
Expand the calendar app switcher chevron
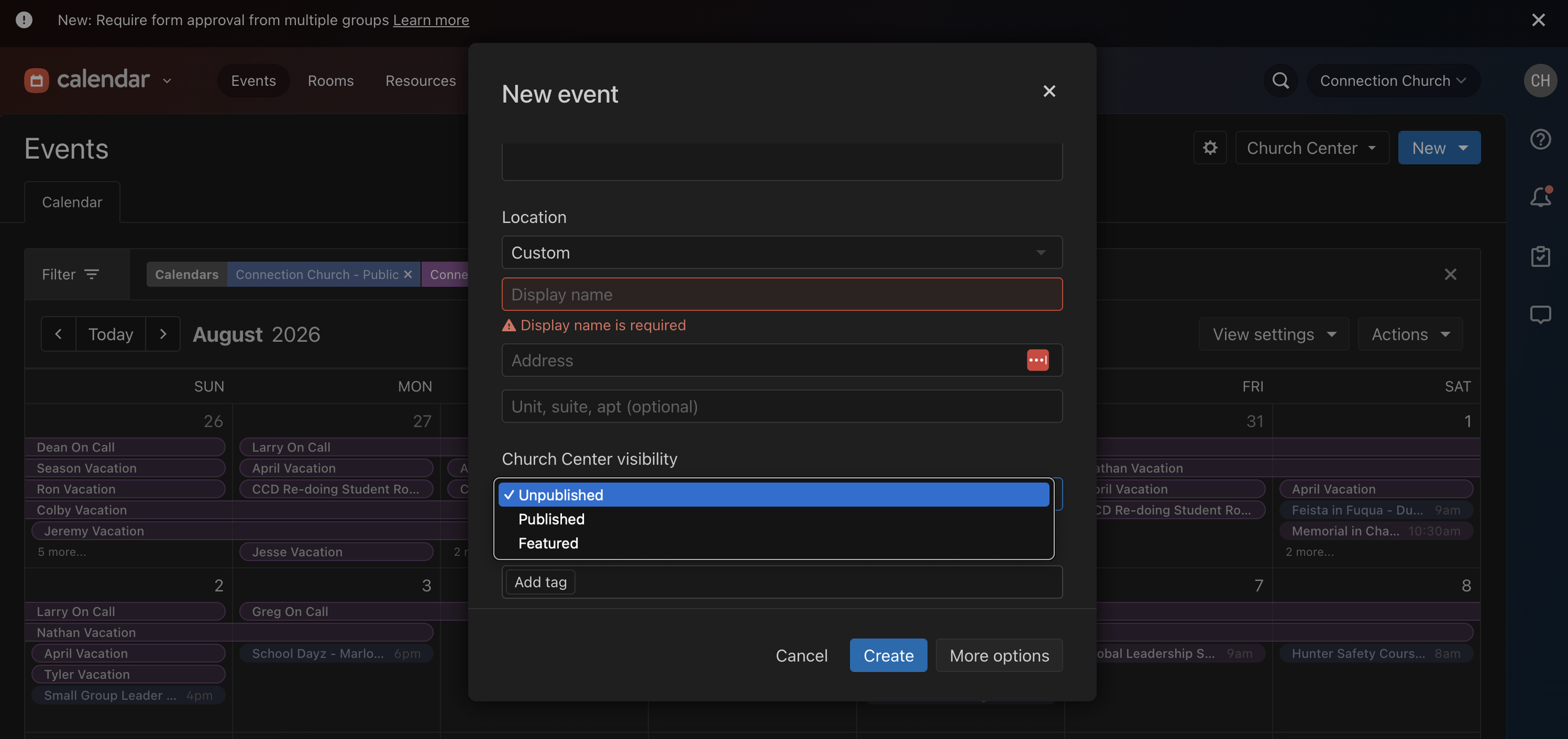pyautogui.click(x=167, y=81)
